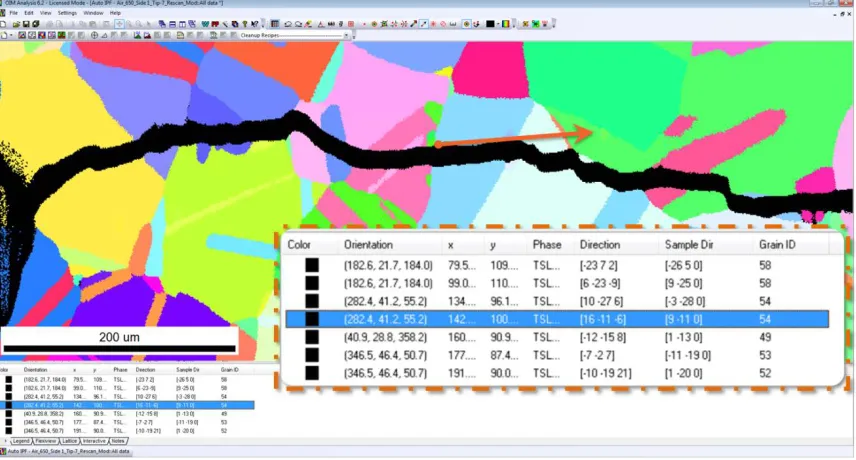Open the File menu
This screenshot has height=460, width=856.
13,13
